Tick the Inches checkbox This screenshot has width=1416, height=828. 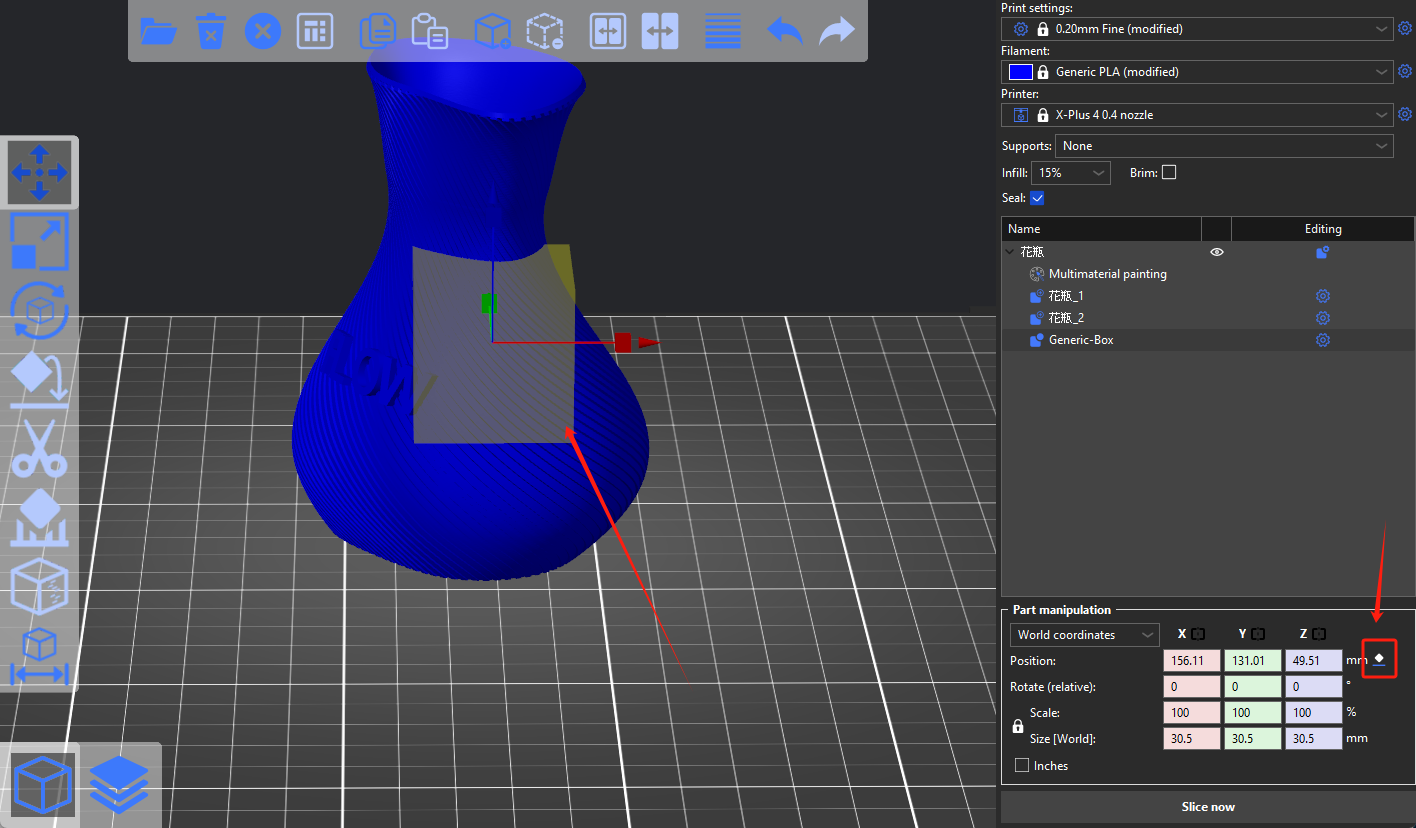(1022, 766)
